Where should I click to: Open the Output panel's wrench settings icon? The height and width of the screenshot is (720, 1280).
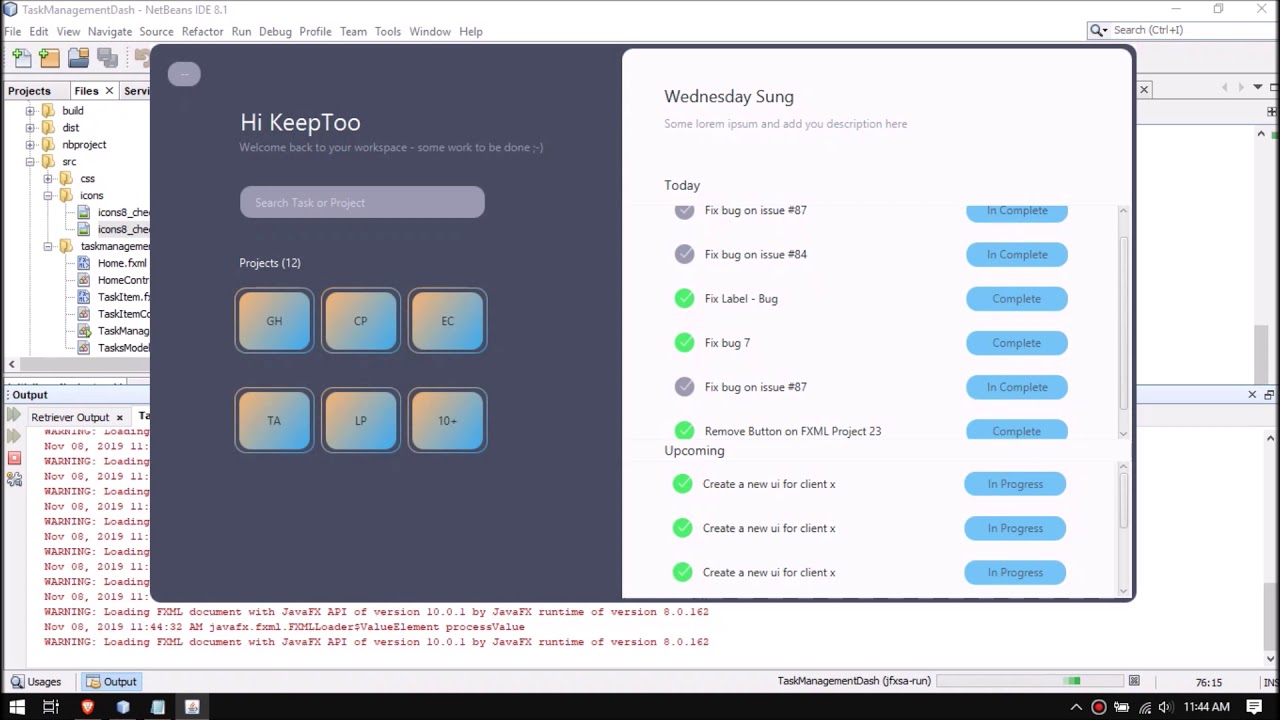click(14, 480)
